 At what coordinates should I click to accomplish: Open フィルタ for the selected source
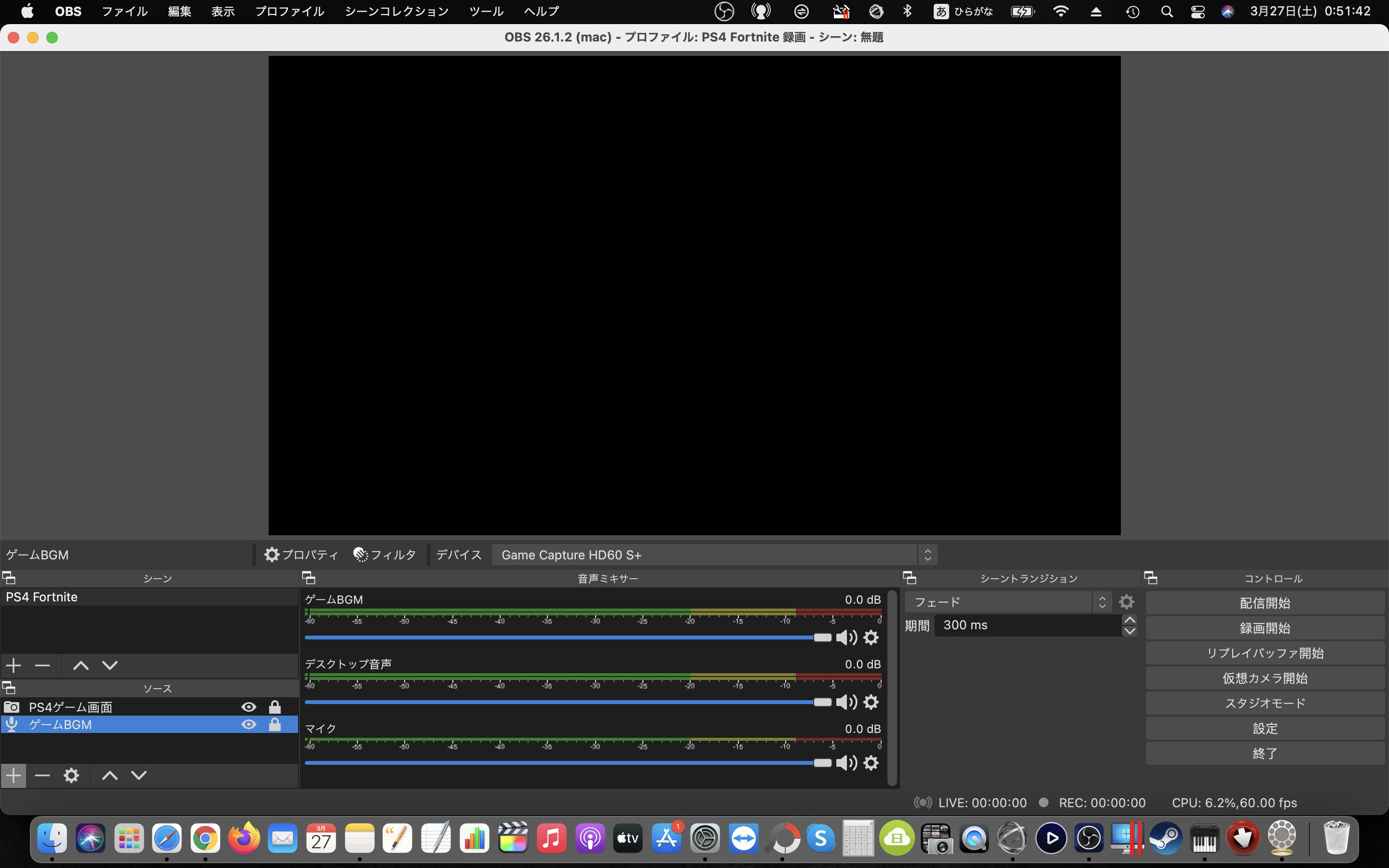384,555
